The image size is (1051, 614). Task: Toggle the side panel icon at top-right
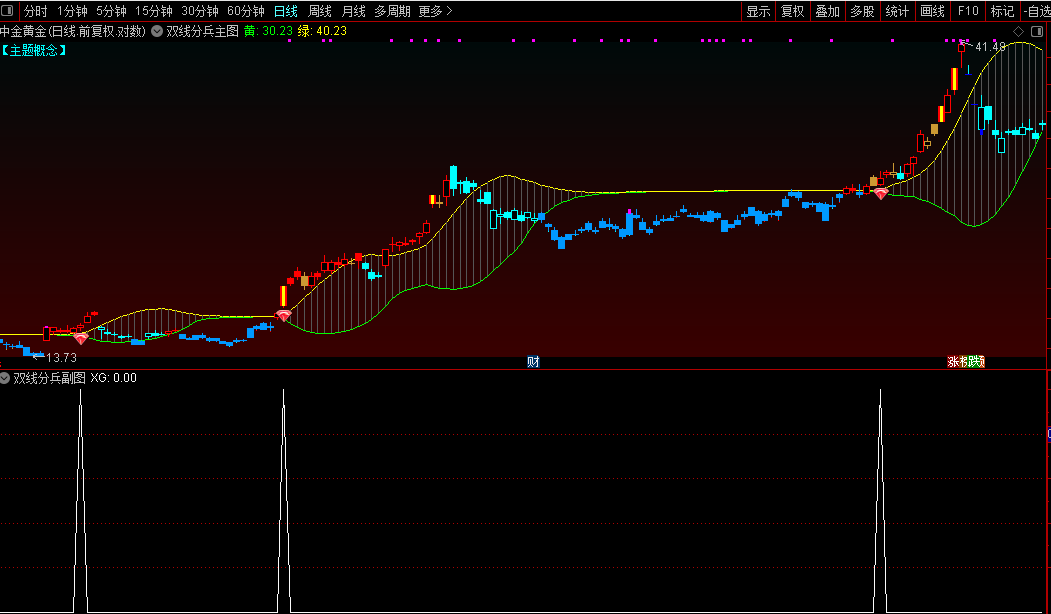[1039, 31]
